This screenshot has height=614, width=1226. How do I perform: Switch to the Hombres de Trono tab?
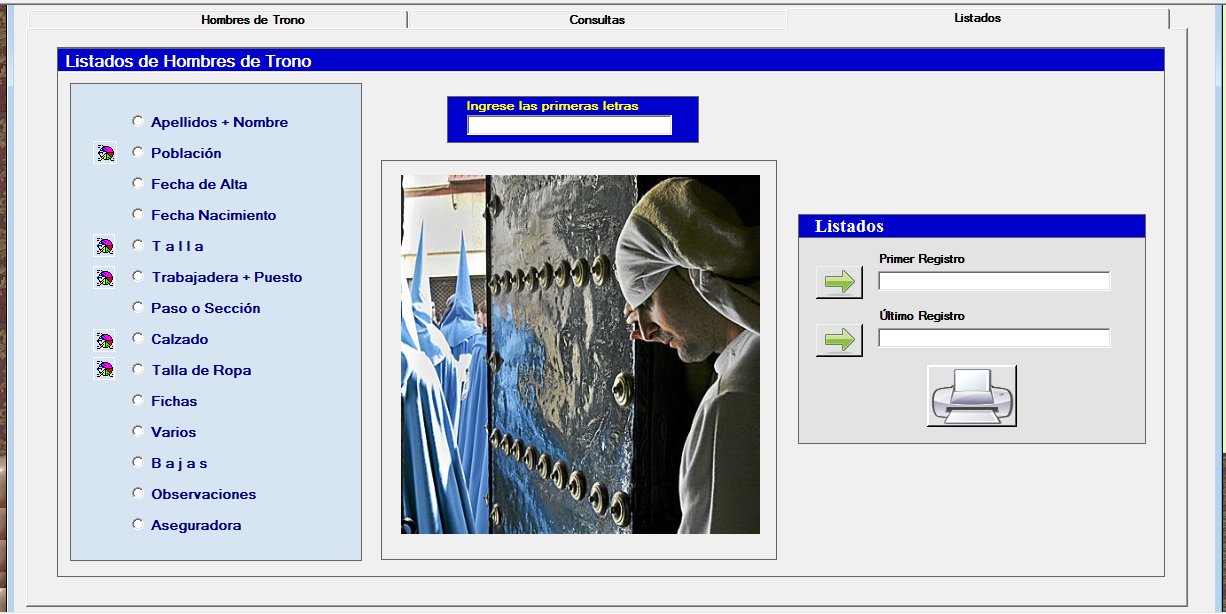pyautogui.click(x=252, y=20)
